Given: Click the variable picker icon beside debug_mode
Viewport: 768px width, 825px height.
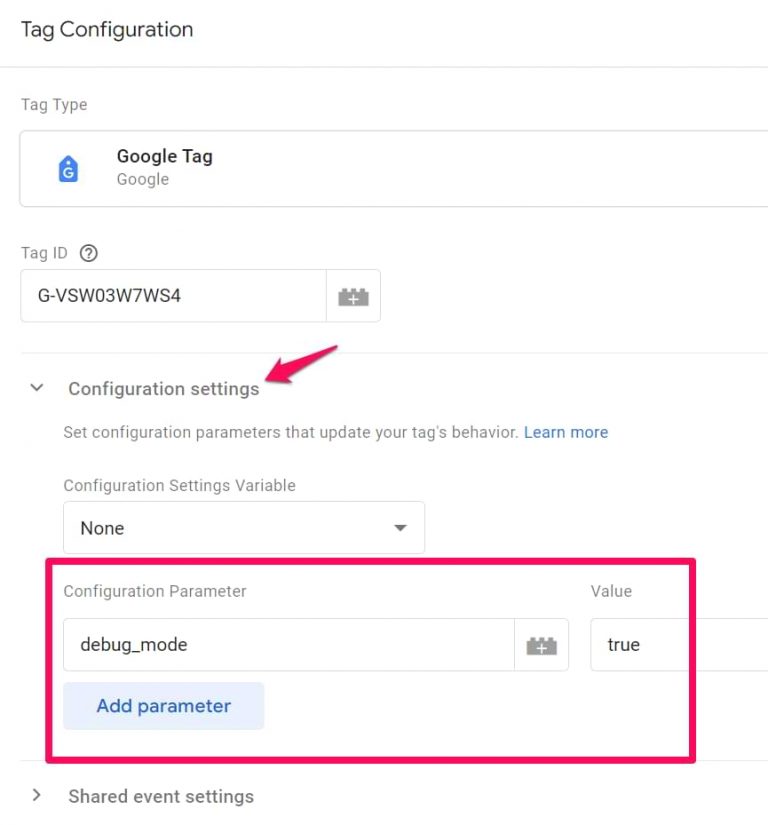Looking at the screenshot, I should pyautogui.click(x=541, y=645).
